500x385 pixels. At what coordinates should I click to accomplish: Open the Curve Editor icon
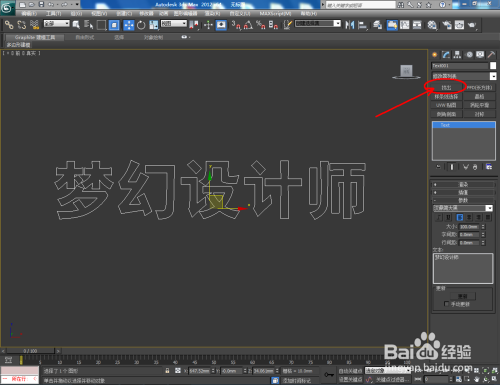point(405,25)
